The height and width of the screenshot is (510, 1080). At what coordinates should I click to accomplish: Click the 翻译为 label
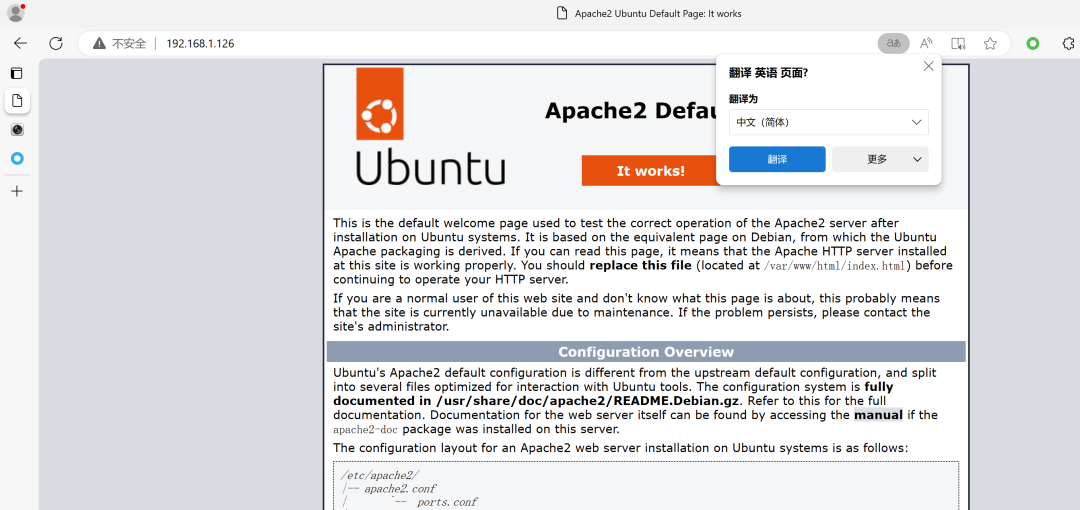(x=743, y=99)
